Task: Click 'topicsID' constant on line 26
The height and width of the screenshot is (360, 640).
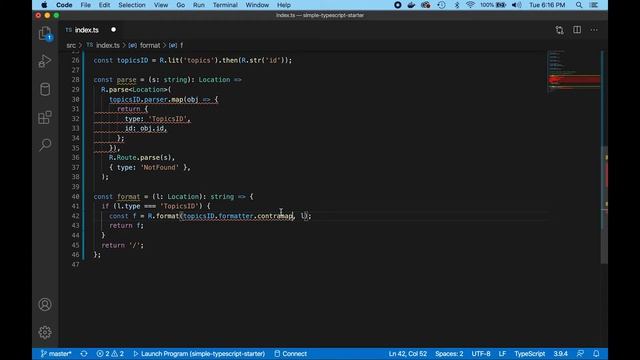Action: tap(133, 60)
